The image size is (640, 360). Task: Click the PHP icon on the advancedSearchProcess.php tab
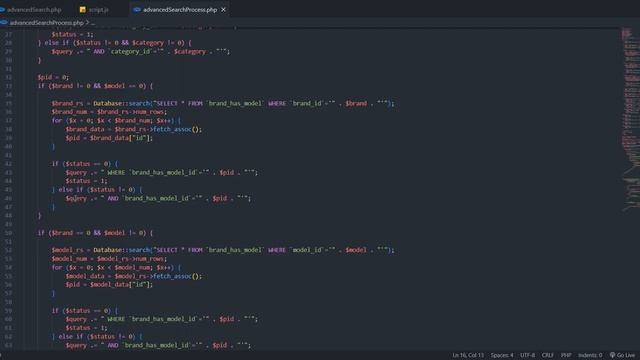[x=137, y=9]
